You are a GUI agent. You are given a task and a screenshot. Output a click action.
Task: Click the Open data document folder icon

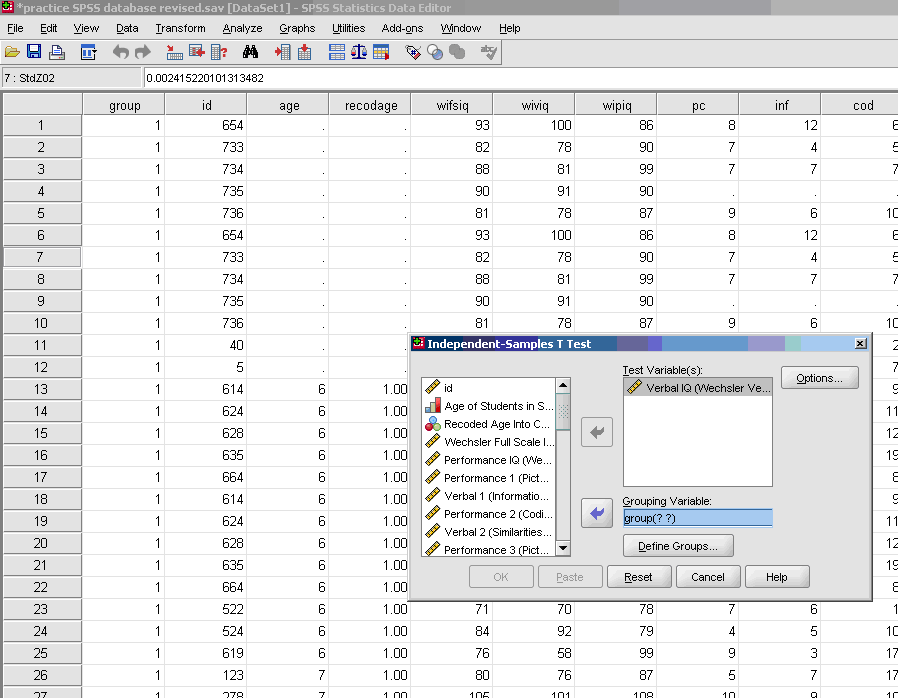[x=12, y=51]
